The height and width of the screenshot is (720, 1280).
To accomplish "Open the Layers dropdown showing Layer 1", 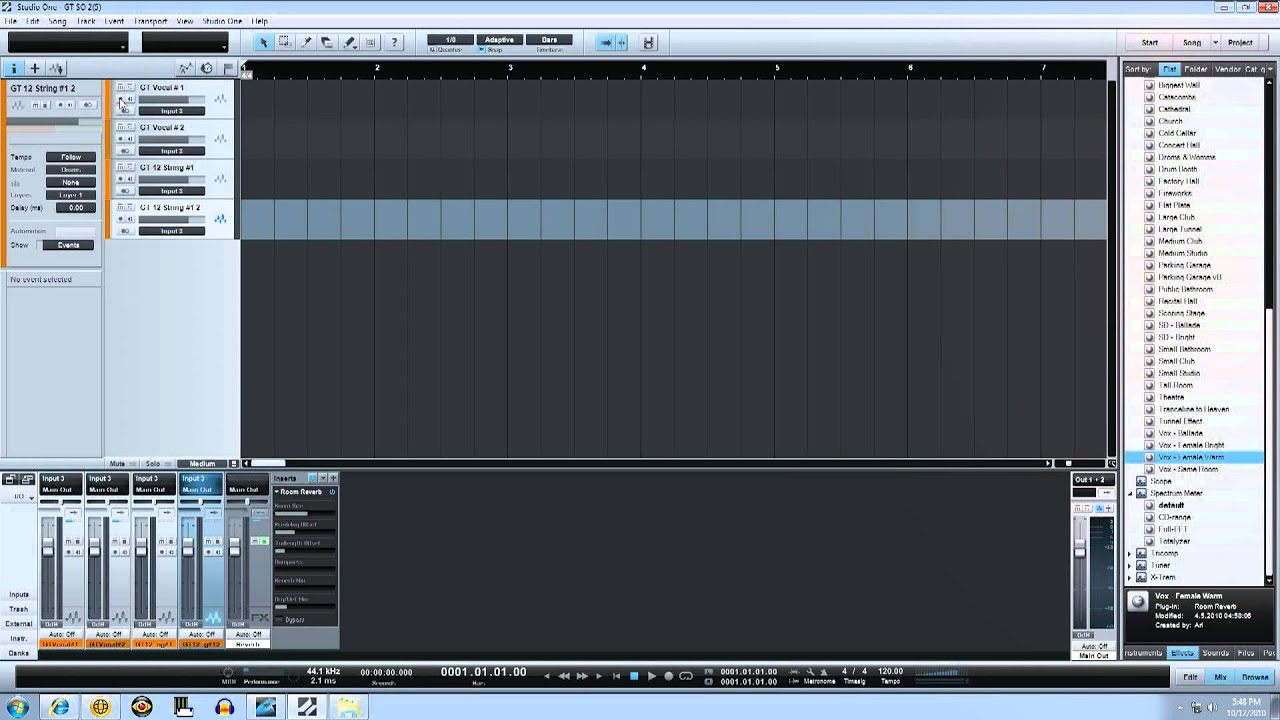I will point(71,195).
